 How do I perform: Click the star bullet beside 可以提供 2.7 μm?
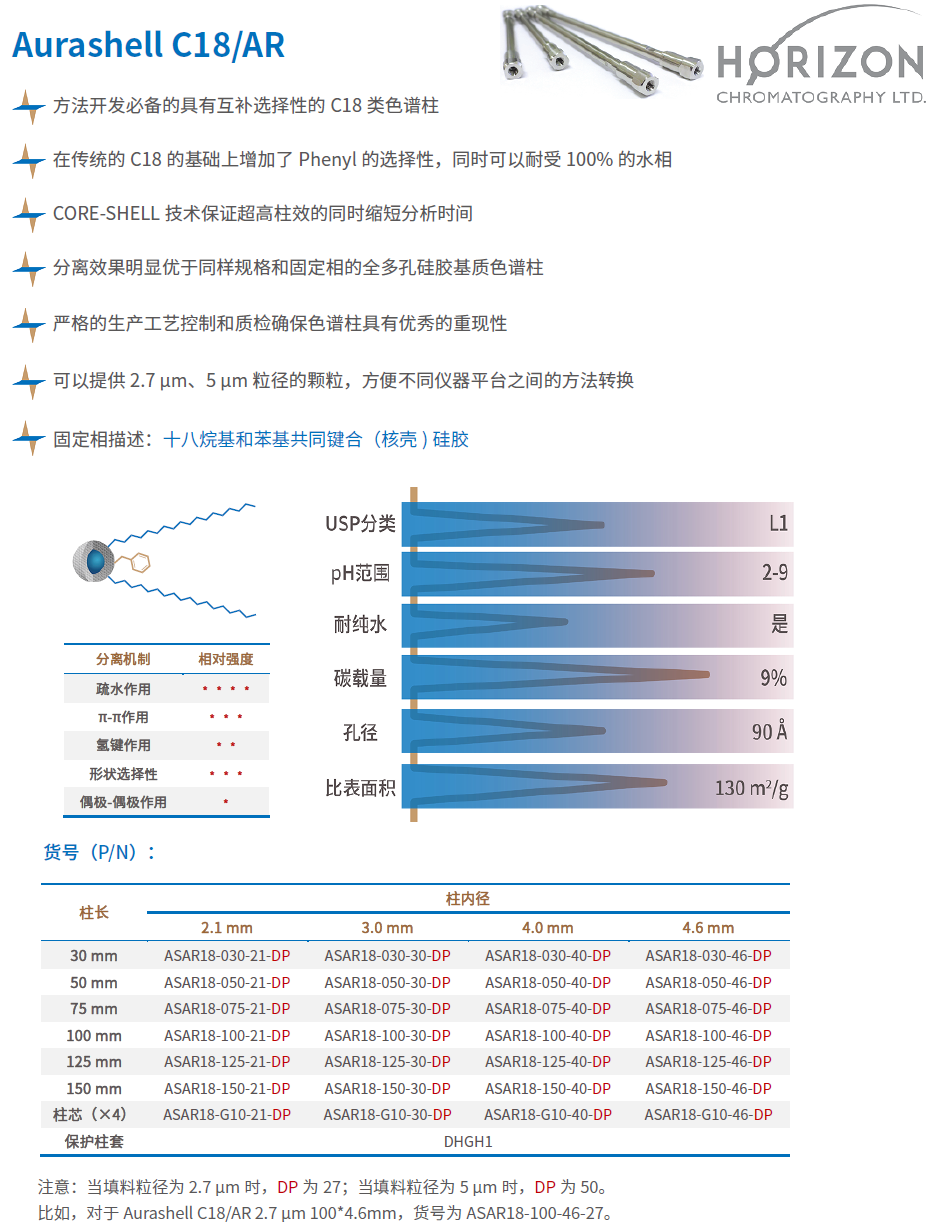click(29, 380)
